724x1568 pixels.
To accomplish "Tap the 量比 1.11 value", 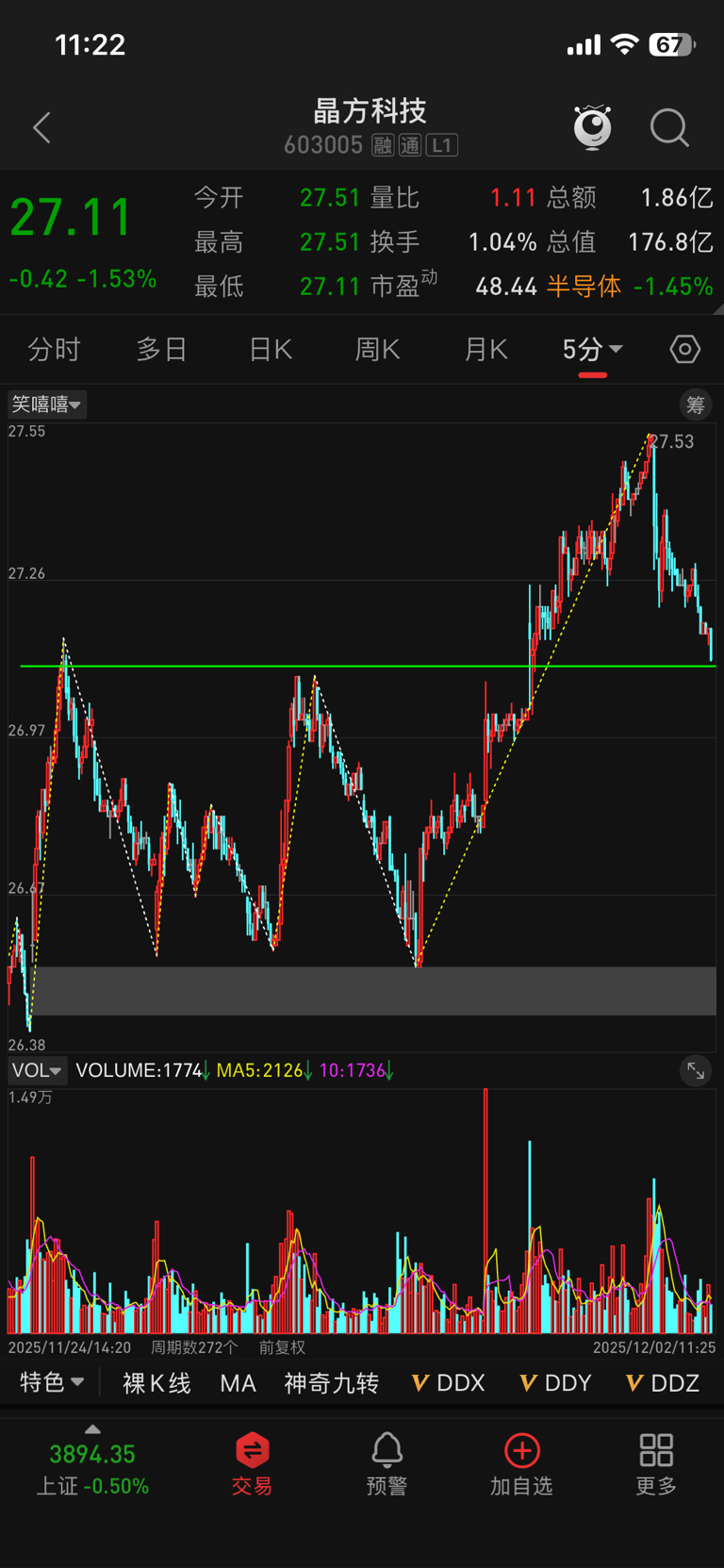I will click(x=513, y=198).
